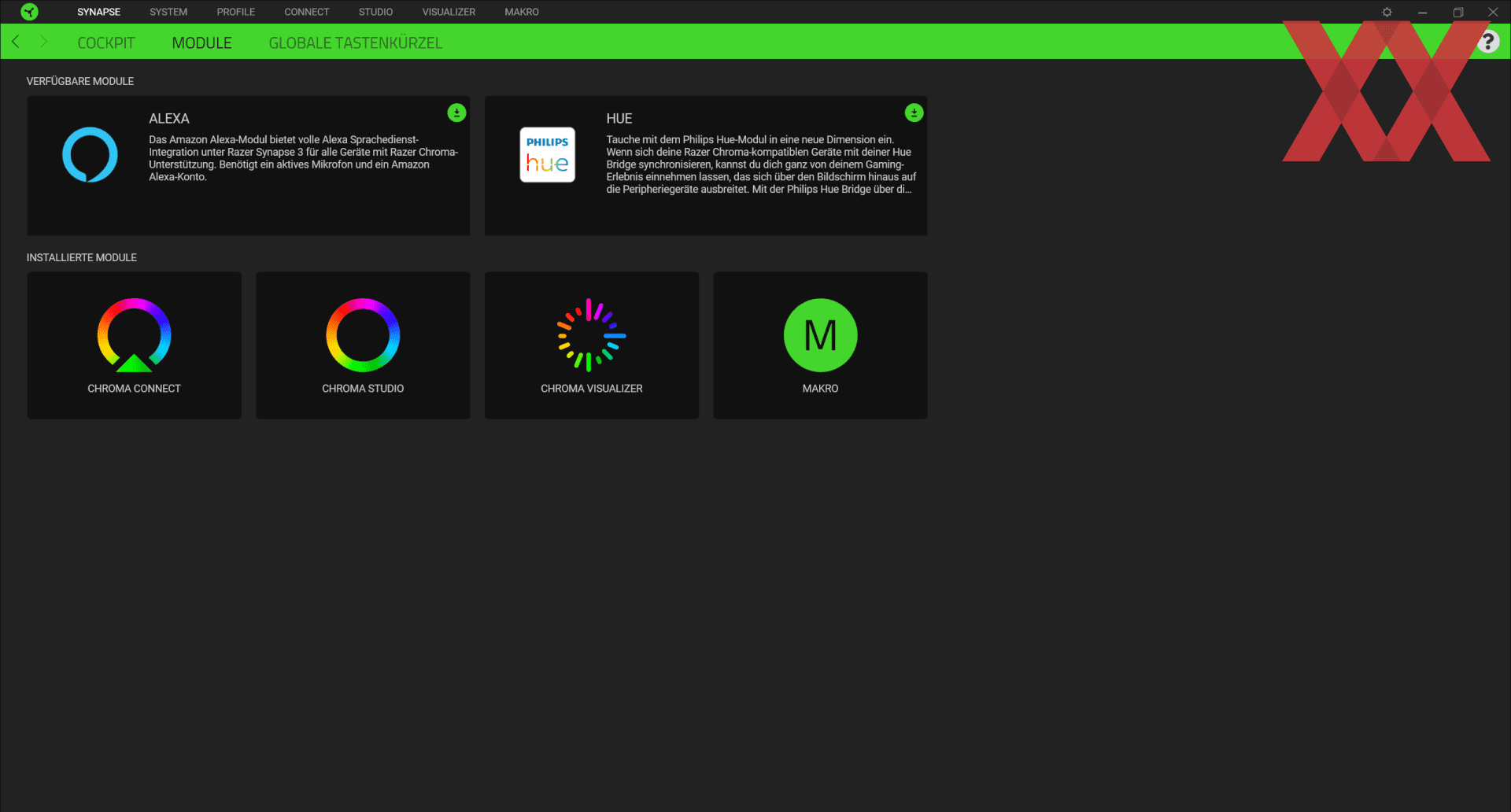Viewport: 1511px width, 812px height.
Task: Switch to the Connect tab
Action: [307, 12]
